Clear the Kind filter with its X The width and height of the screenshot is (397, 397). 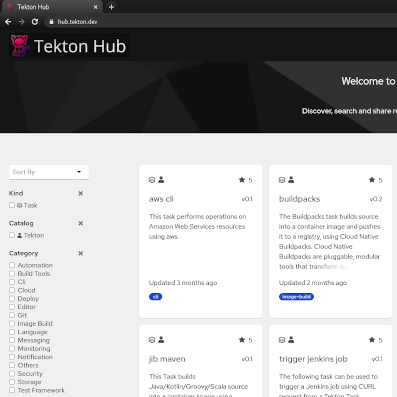(x=81, y=193)
